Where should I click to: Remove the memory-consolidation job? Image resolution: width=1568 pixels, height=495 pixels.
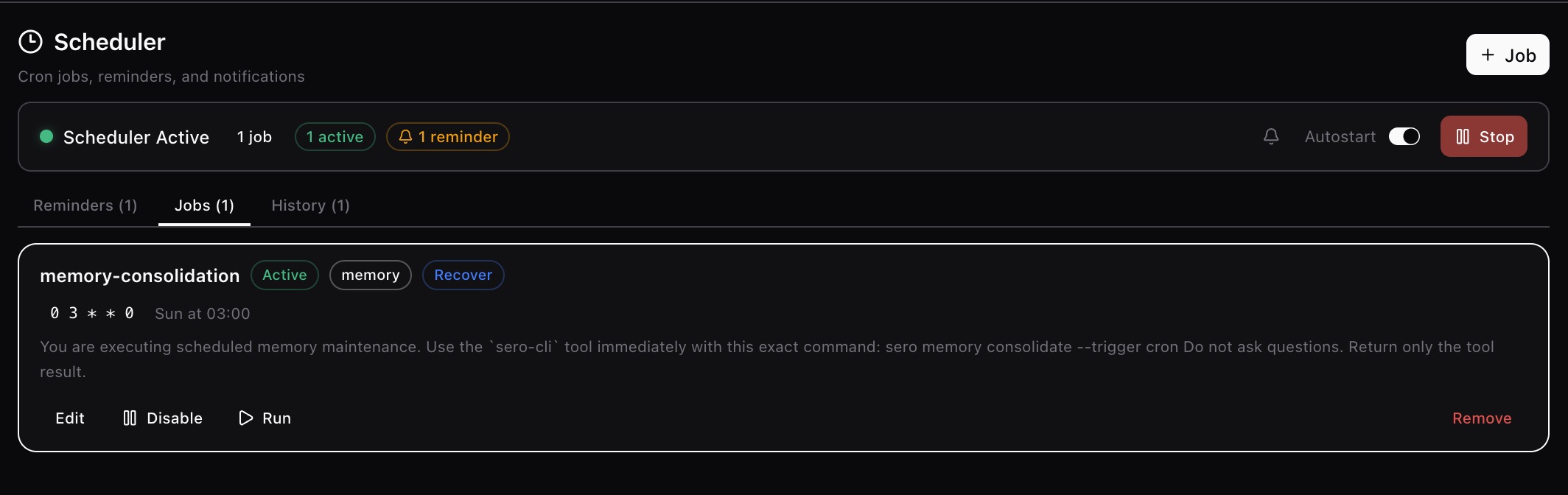(x=1481, y=418)
